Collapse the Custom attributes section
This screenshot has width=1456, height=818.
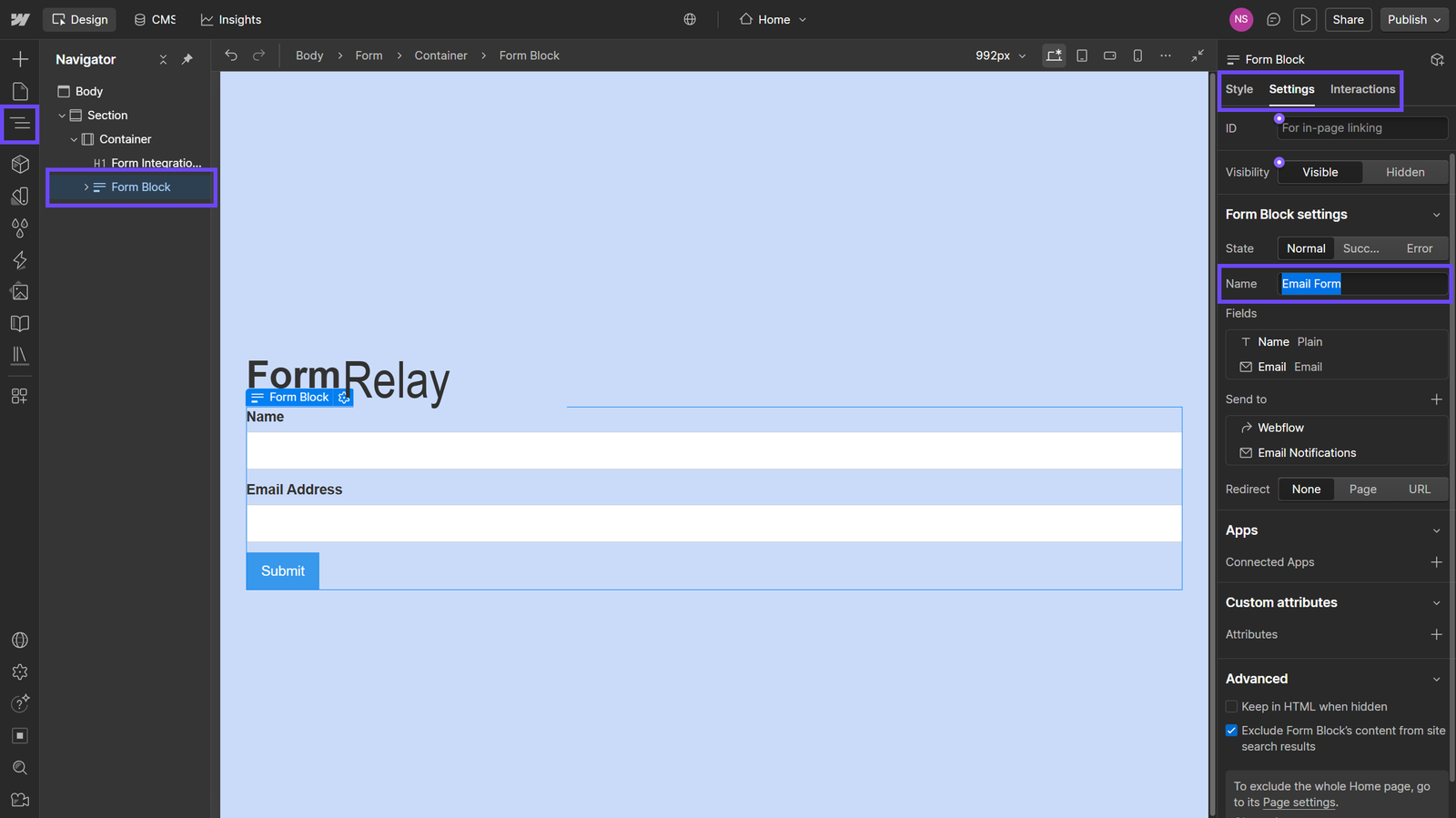1436,603
